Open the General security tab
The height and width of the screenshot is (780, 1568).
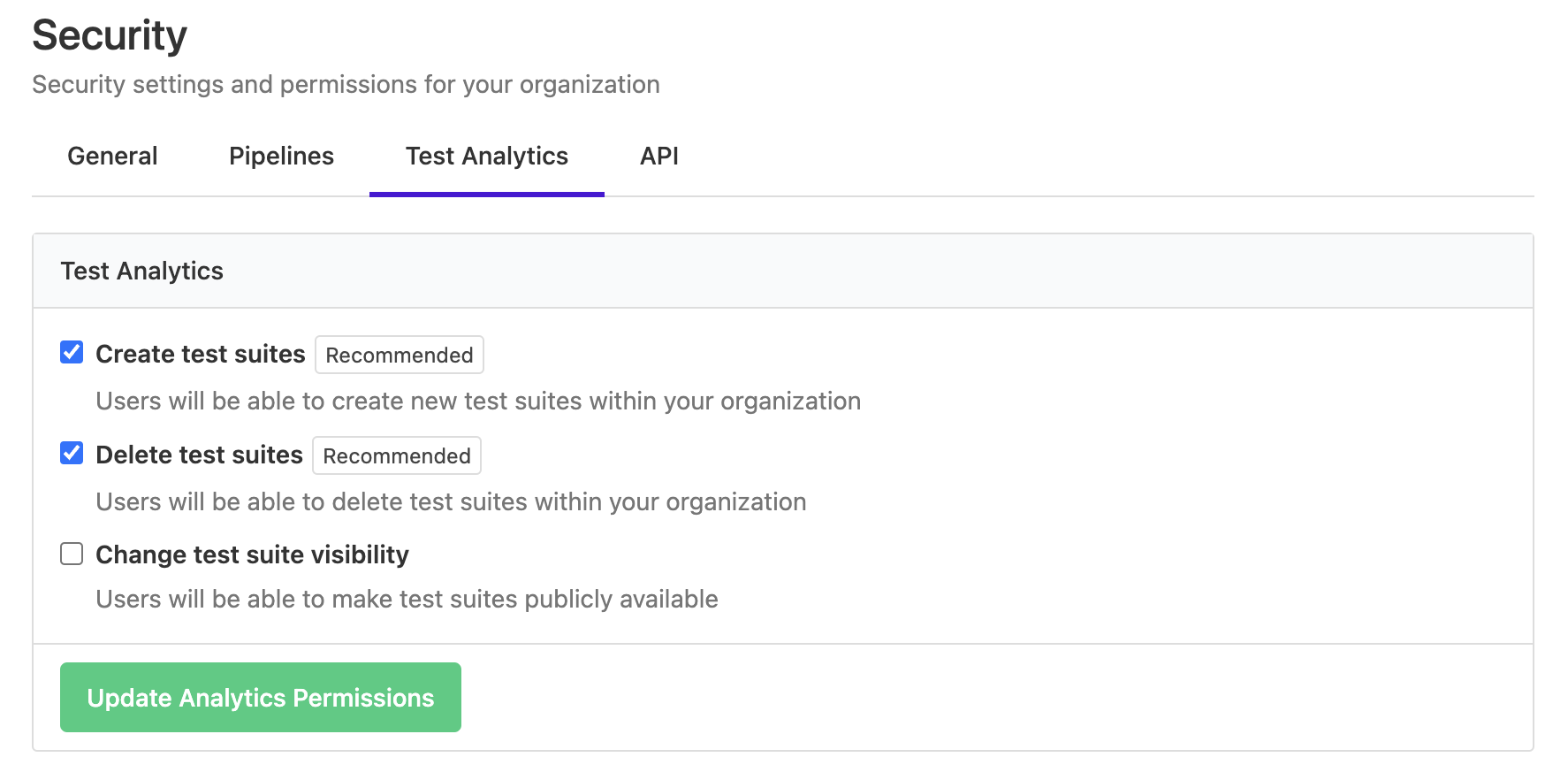pos(112,157)
